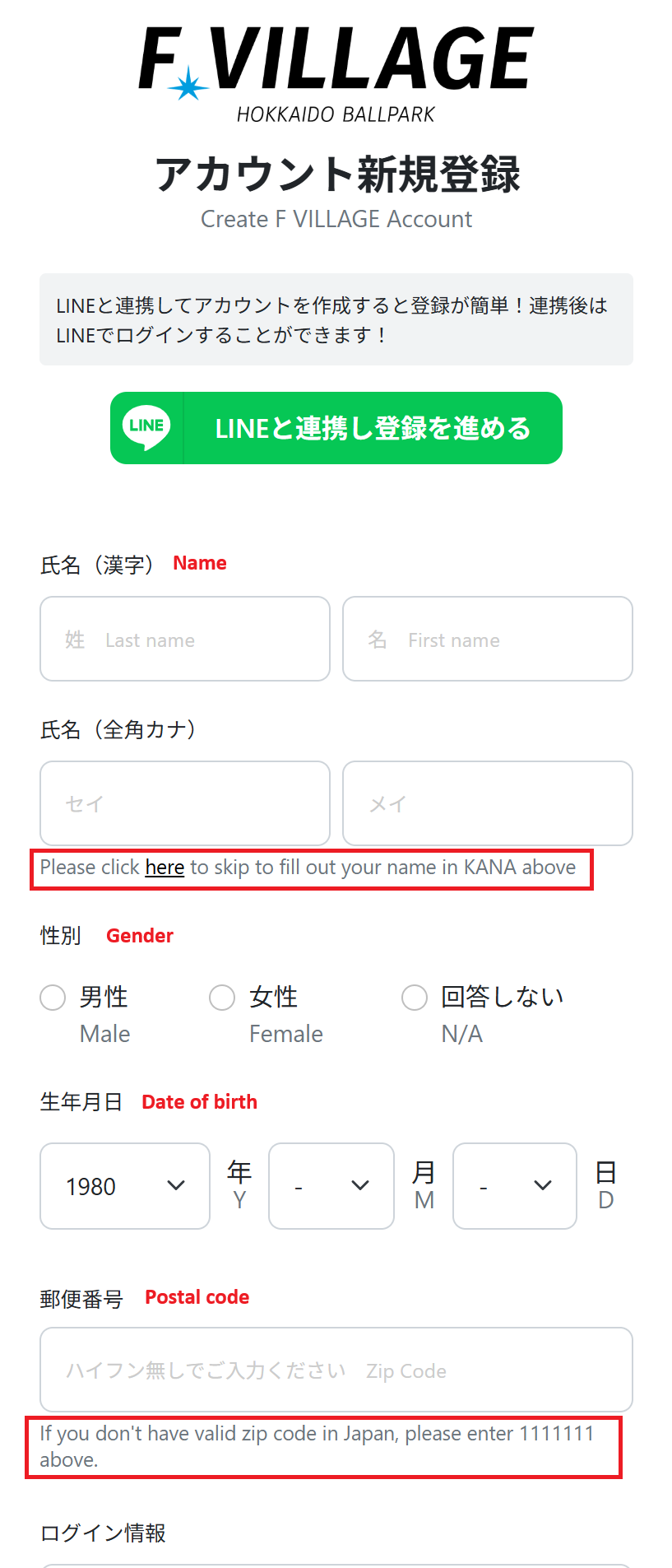This screenshot has height=1568, width=672.
Task: Click the Zip Code postal input field
Action: point(336,1370)
